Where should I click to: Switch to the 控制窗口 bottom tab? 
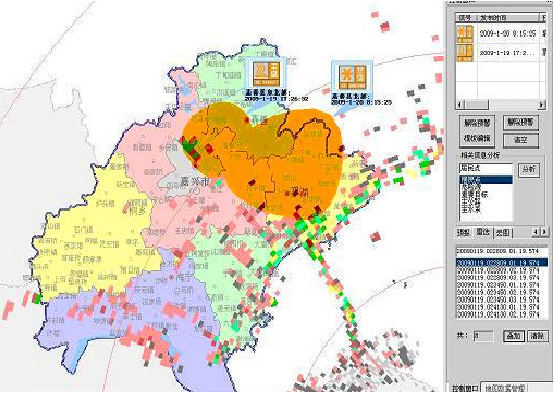click(x=464, y=388)
